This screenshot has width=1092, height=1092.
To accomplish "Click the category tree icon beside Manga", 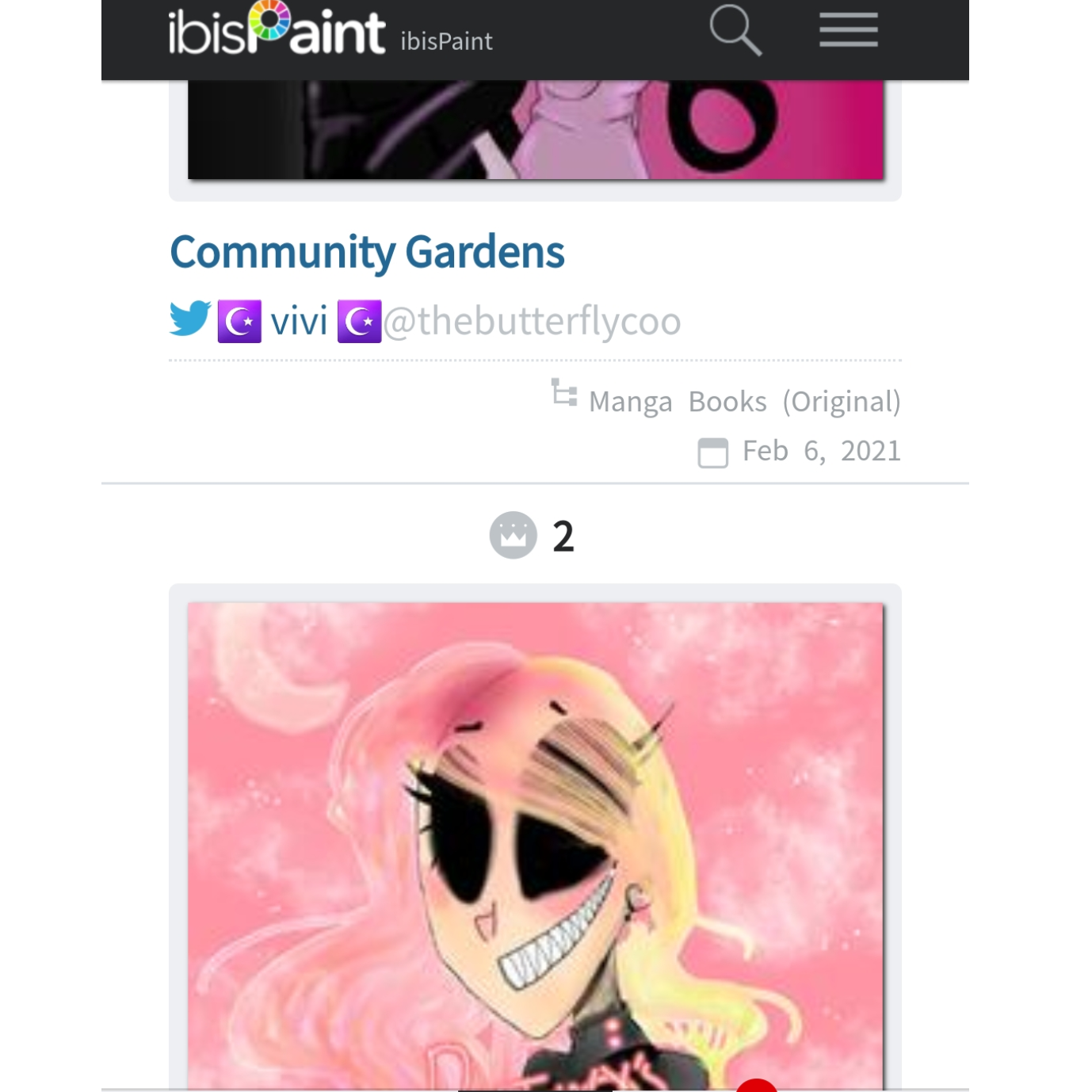I will click(x=564, y=393).
